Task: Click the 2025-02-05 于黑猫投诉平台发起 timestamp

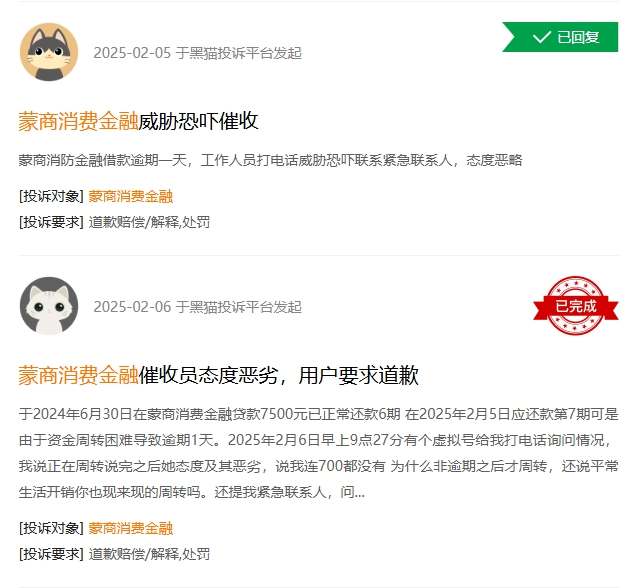Action: point(198,53)
